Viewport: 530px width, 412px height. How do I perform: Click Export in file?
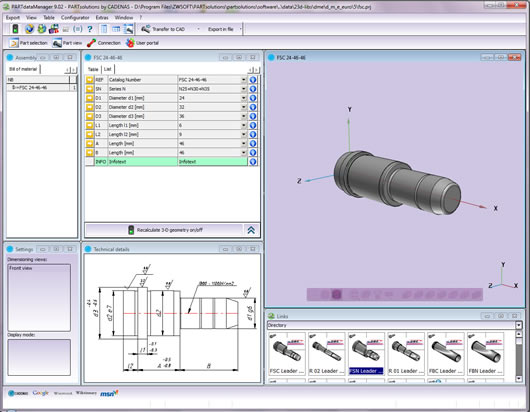tap(220, 29)
